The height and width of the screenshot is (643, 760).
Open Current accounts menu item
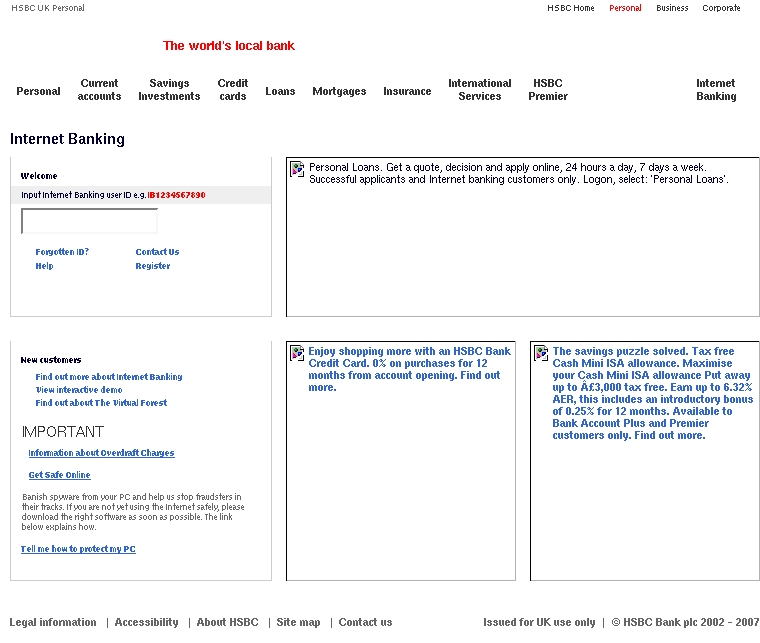tap(99, 90)
